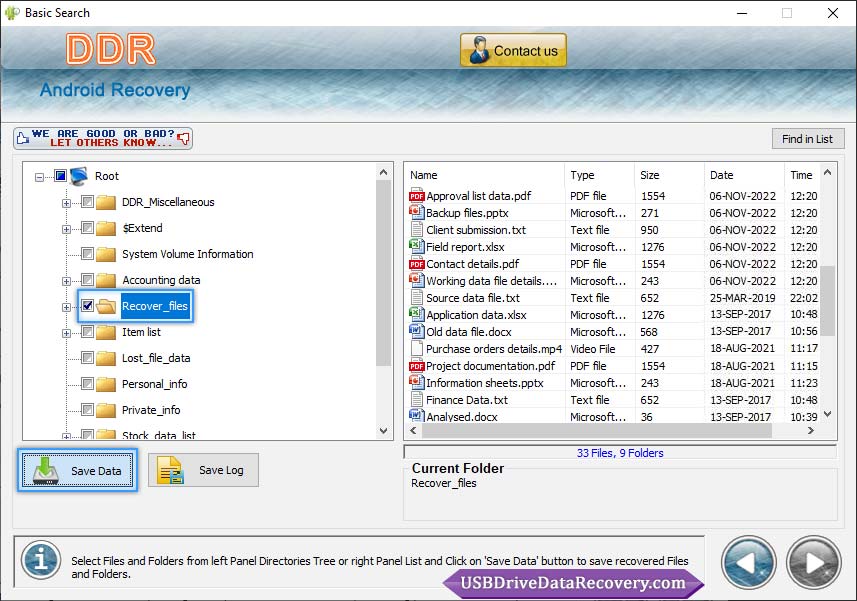Click the thumbs-up feedback icon
The width and height of the screenshot is (857, 601).
pyautogui.click(x=22, y=138)
